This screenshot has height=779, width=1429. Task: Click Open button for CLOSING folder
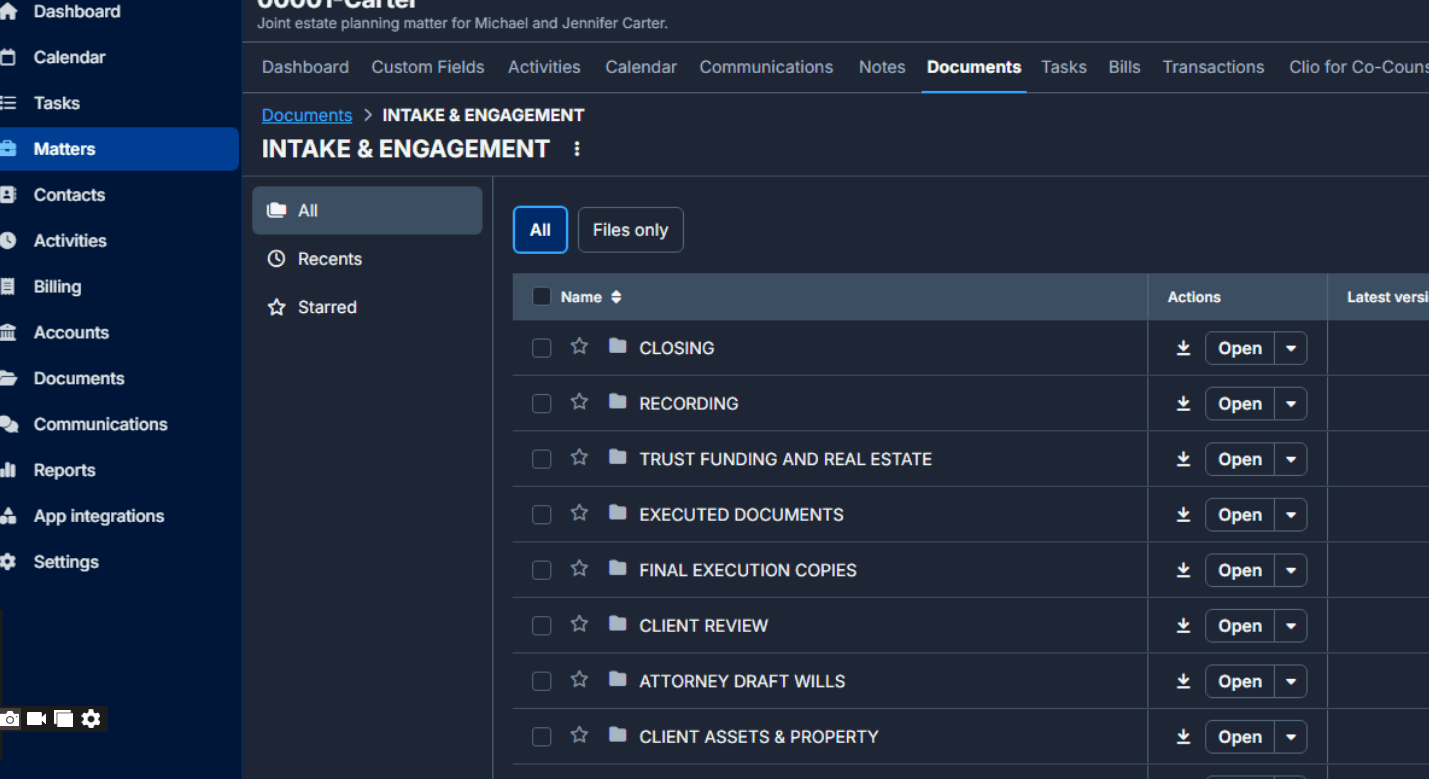[1240, 348]
